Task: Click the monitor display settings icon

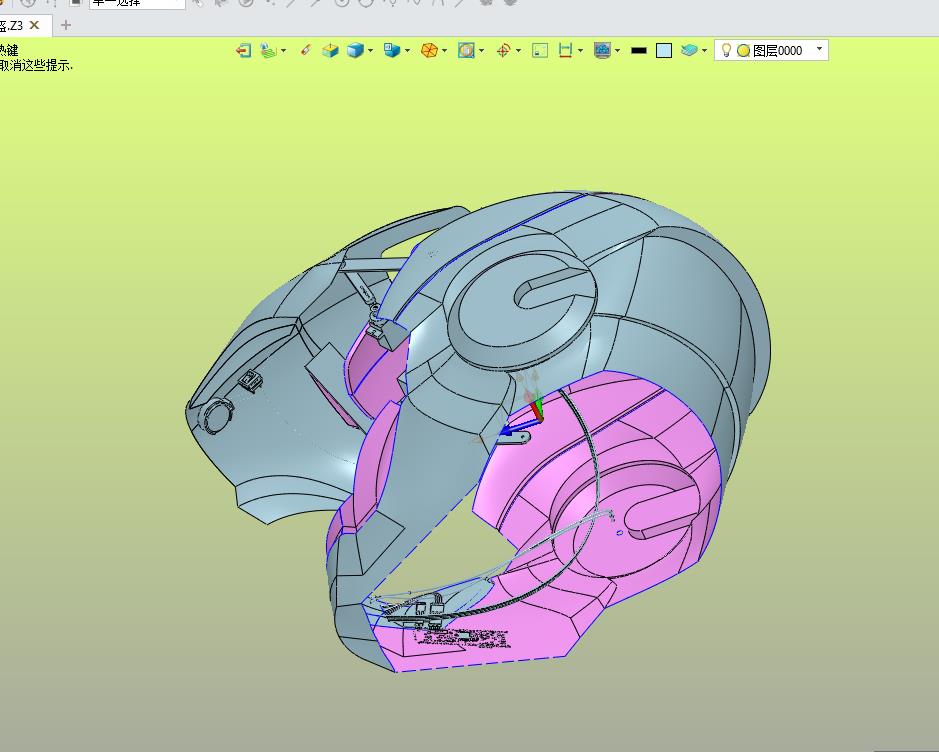Action: (x=602, y=51)
